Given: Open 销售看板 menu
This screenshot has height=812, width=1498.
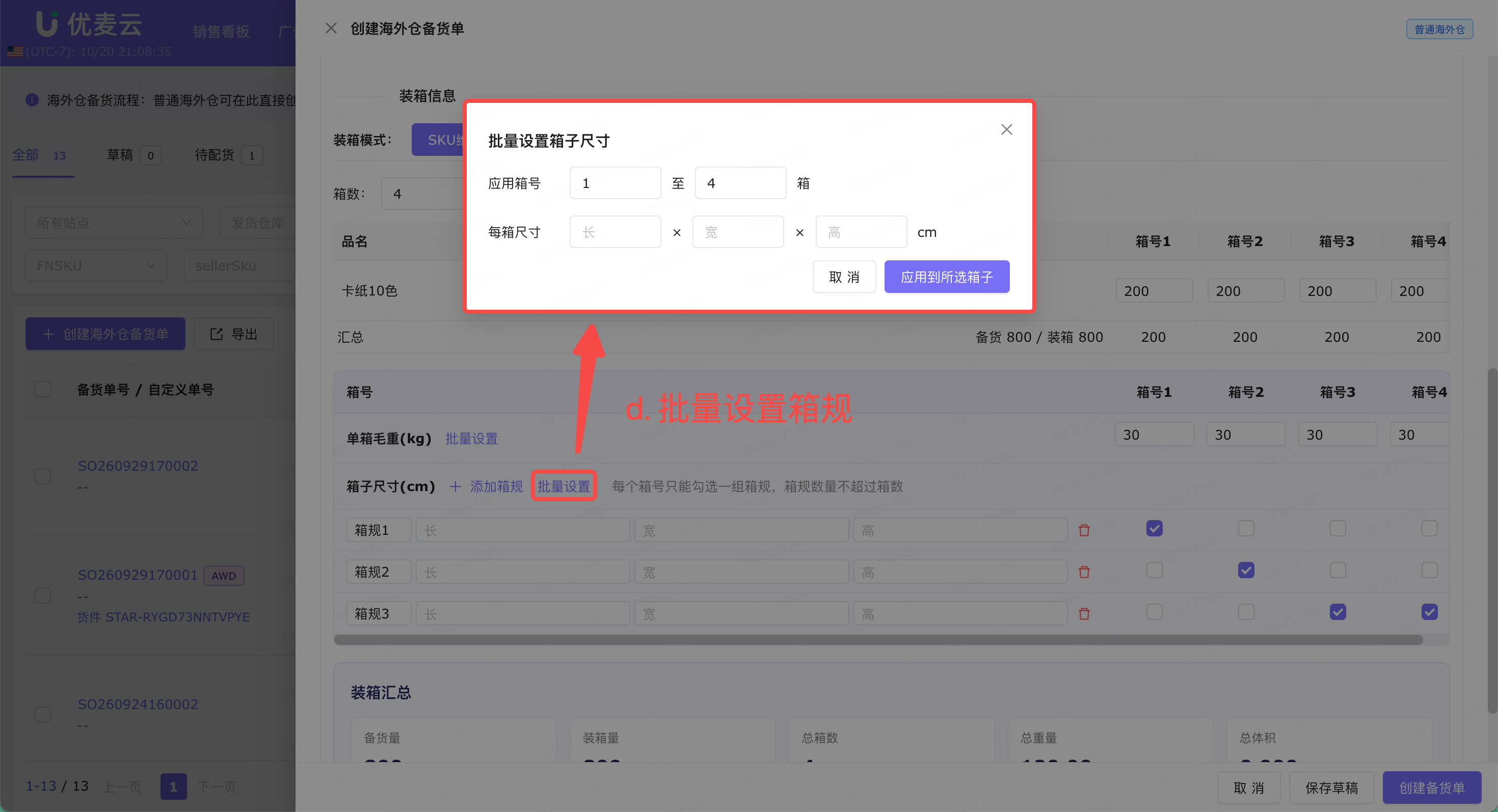Looking at the screenshot, I should [221, 32].
